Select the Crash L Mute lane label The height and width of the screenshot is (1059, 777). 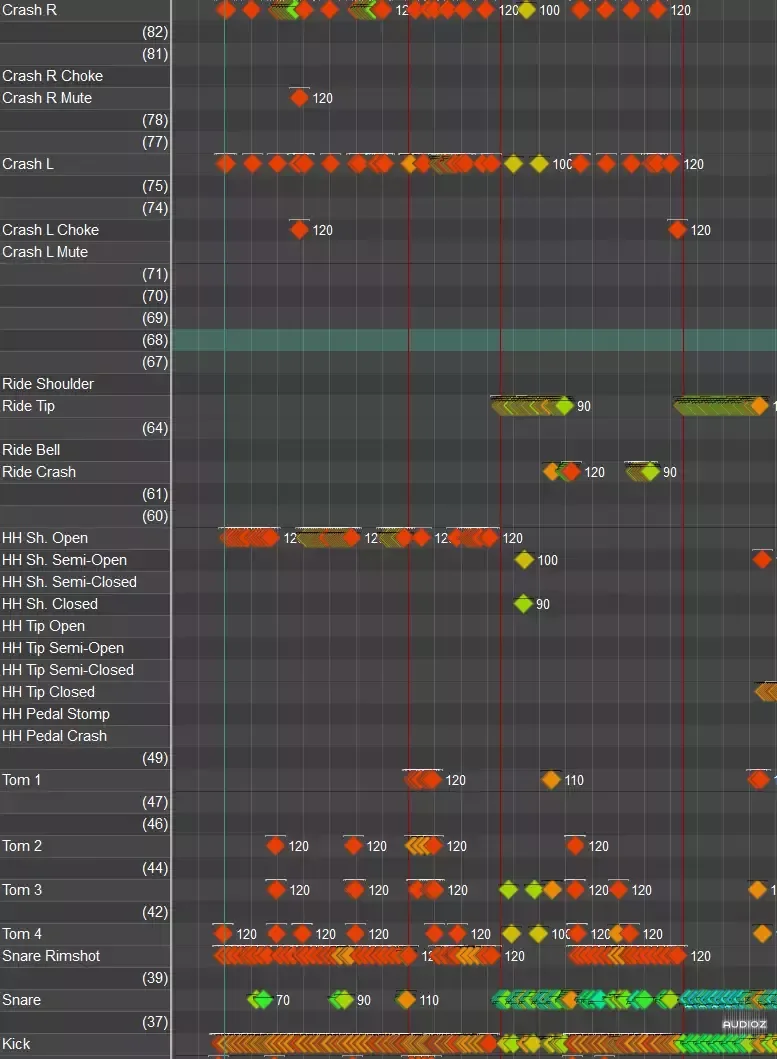tap(45, 252)
